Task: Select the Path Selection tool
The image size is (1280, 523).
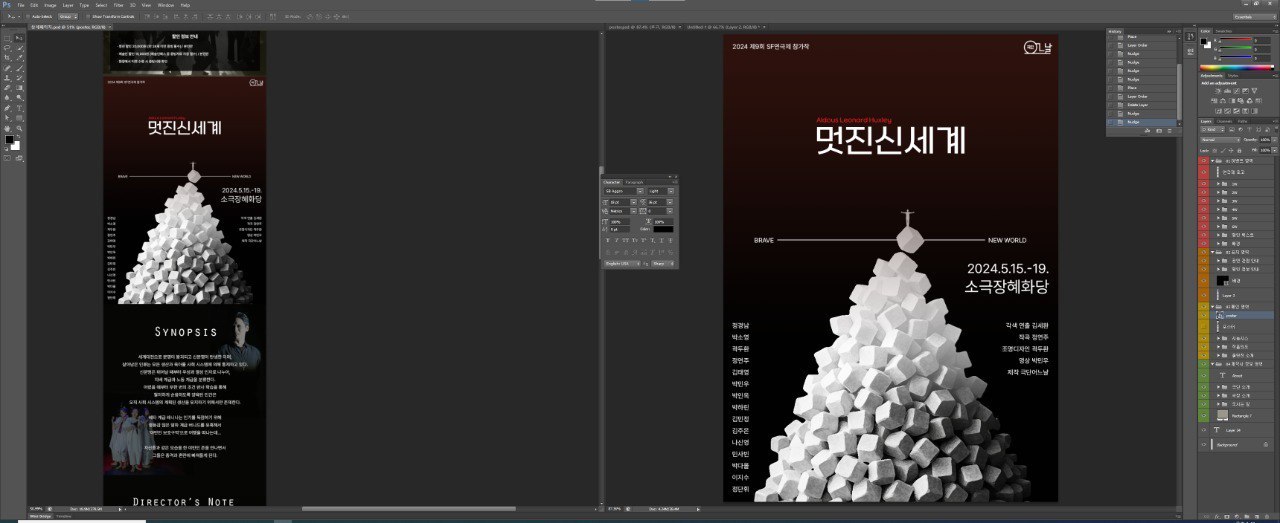Action: (x=7, y=117)
